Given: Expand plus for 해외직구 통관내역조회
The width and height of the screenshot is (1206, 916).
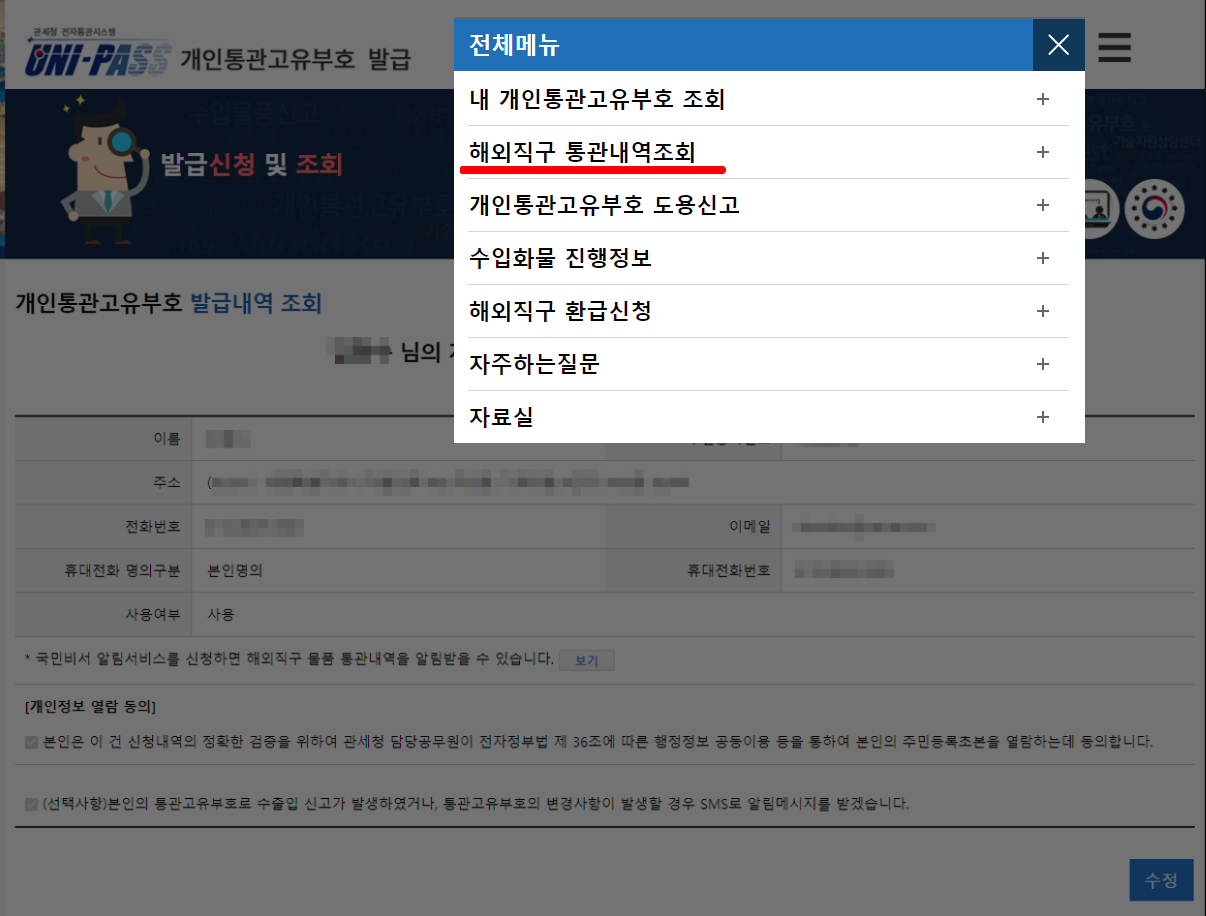Looking at the screenshot, I should (1043, 152).
